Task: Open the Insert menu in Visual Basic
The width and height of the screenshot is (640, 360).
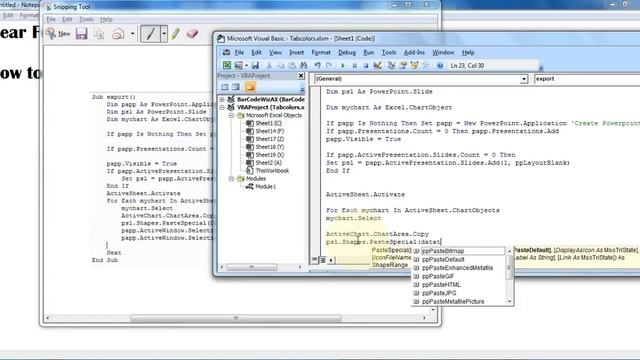Action: click(296, 53)
